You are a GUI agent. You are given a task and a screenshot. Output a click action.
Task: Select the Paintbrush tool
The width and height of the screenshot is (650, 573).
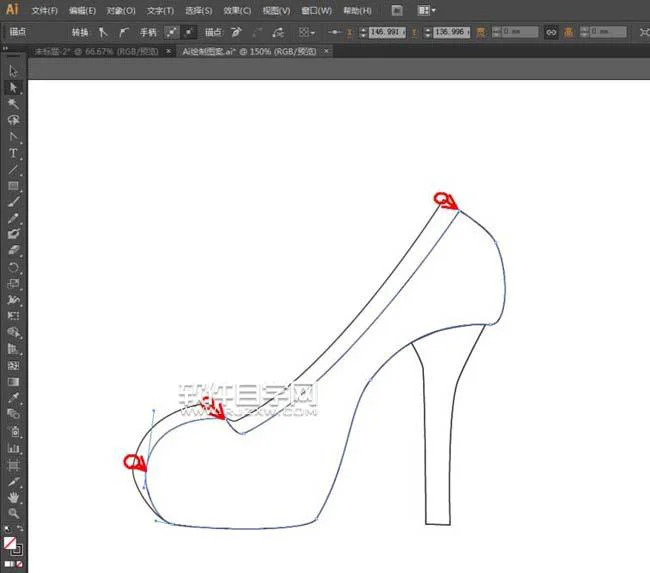(x=14, y=202)
